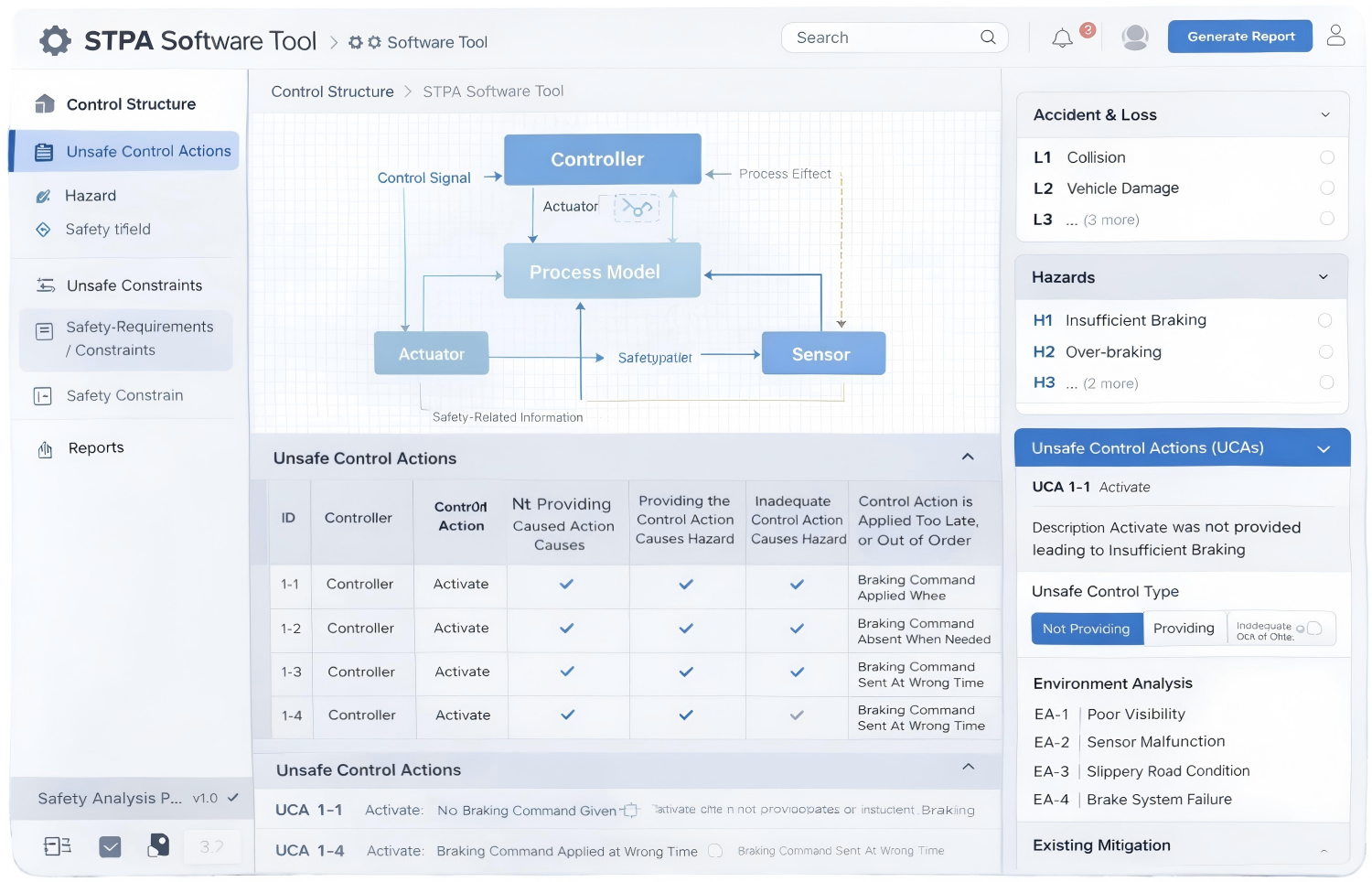This screenshot has height=882, width=1372.
Task: Click the Generate Report button
Action: tap(1240, 37)
